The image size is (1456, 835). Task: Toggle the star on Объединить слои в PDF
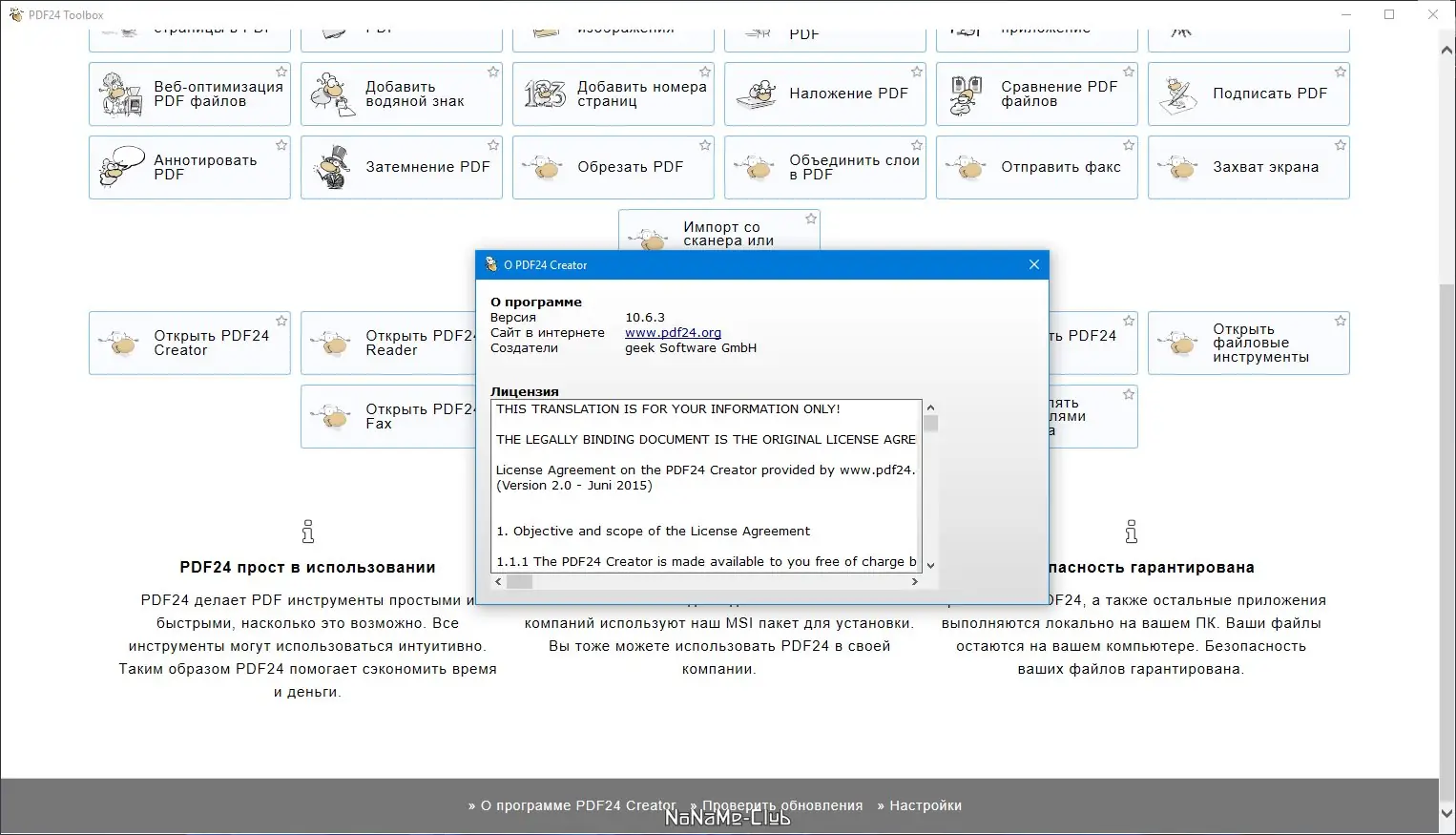coord(917,145)
